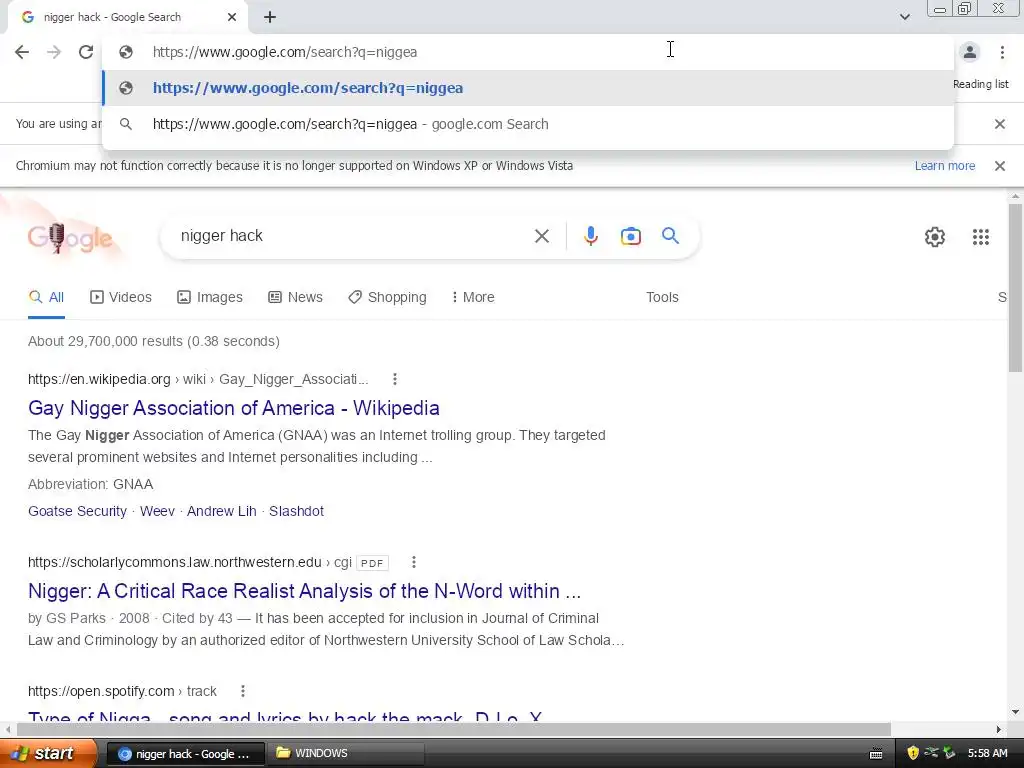
Task: Open the Reading list
Action: click(980, 84)
